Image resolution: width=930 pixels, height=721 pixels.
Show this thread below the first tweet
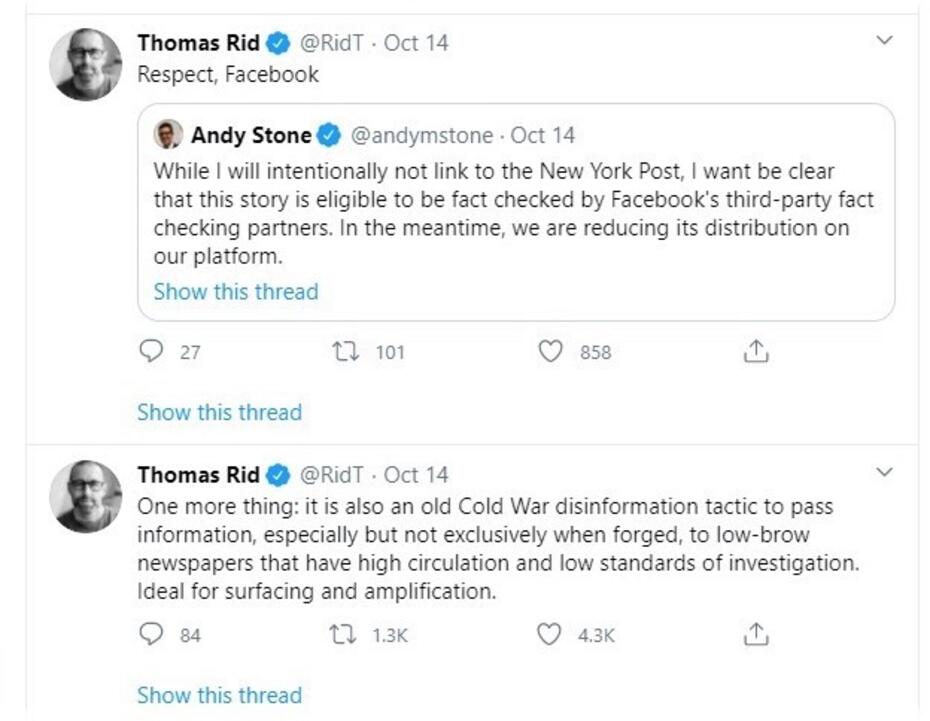click(x=219, y=412)
